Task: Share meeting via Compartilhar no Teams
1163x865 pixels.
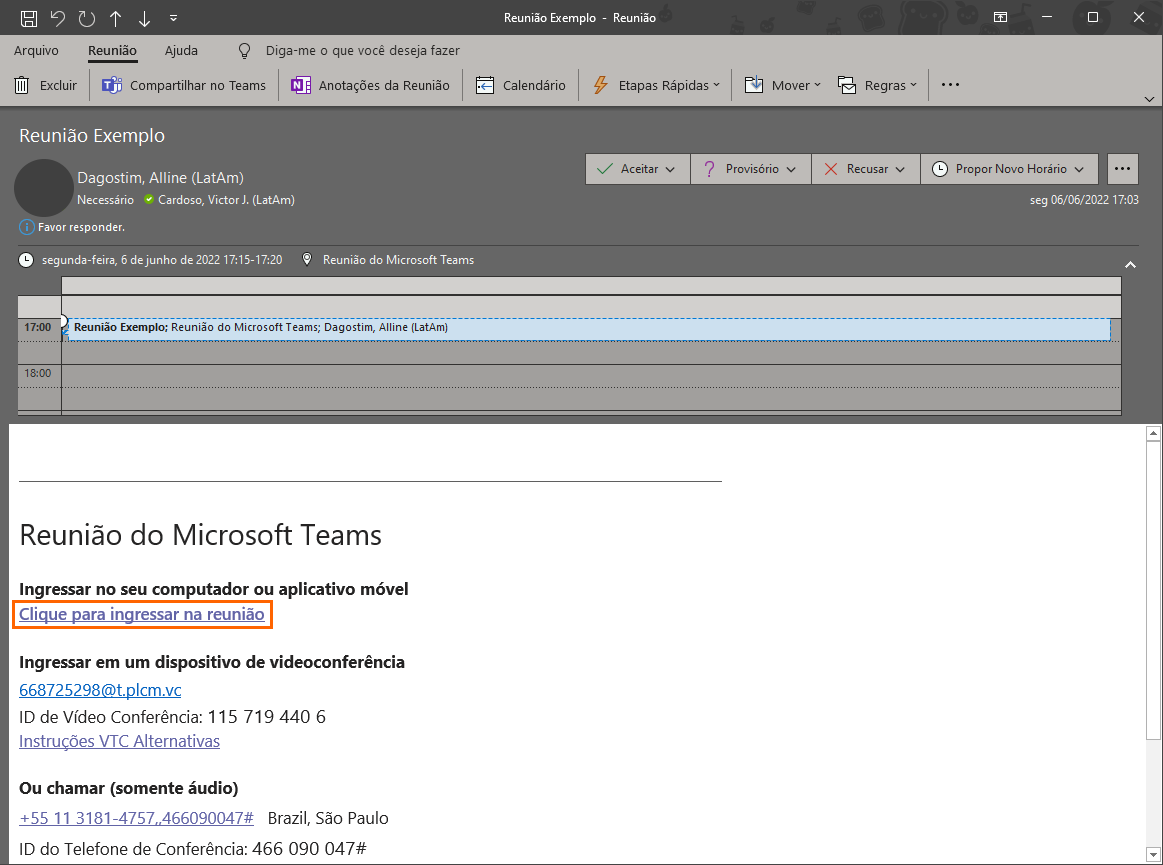Action: coord(185,85)
